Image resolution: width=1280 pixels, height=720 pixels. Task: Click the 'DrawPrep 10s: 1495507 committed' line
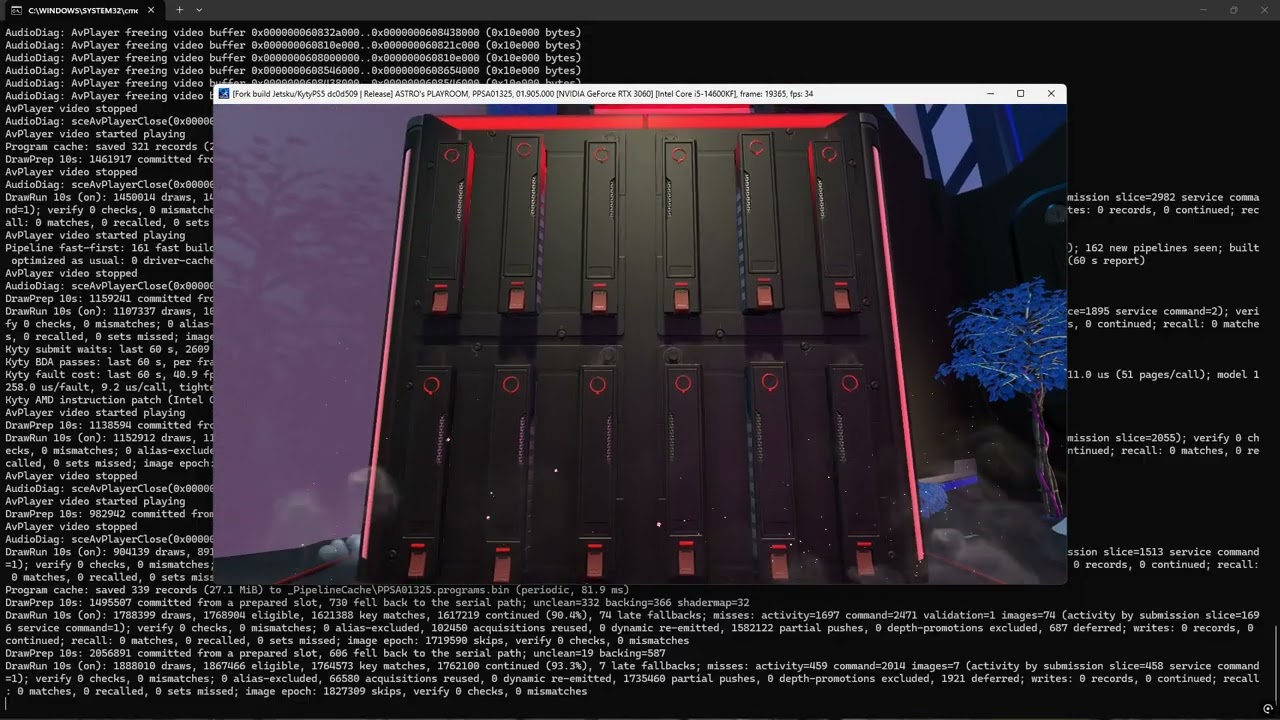point(377,603)
